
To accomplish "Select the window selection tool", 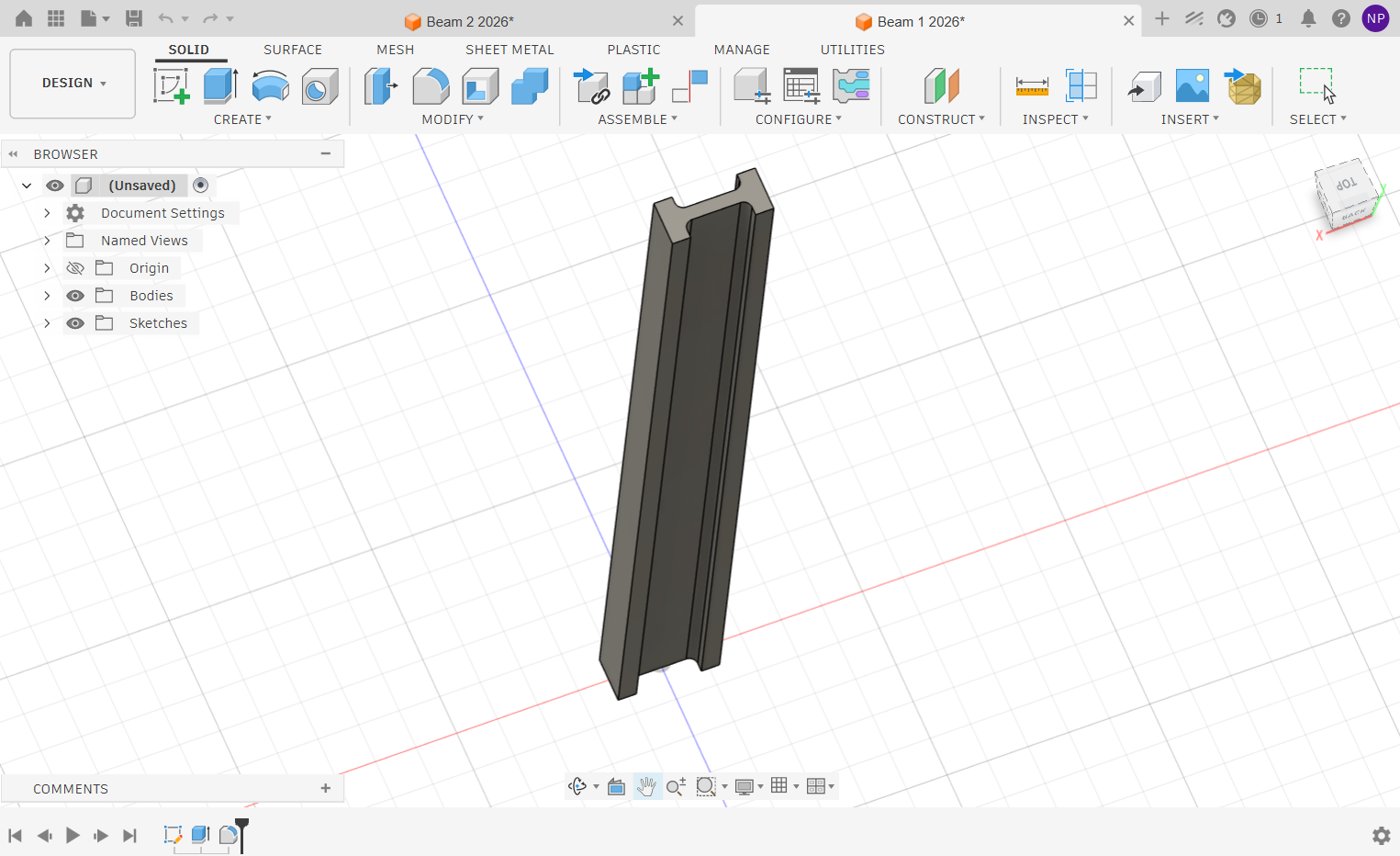I will pos(1317,86).
